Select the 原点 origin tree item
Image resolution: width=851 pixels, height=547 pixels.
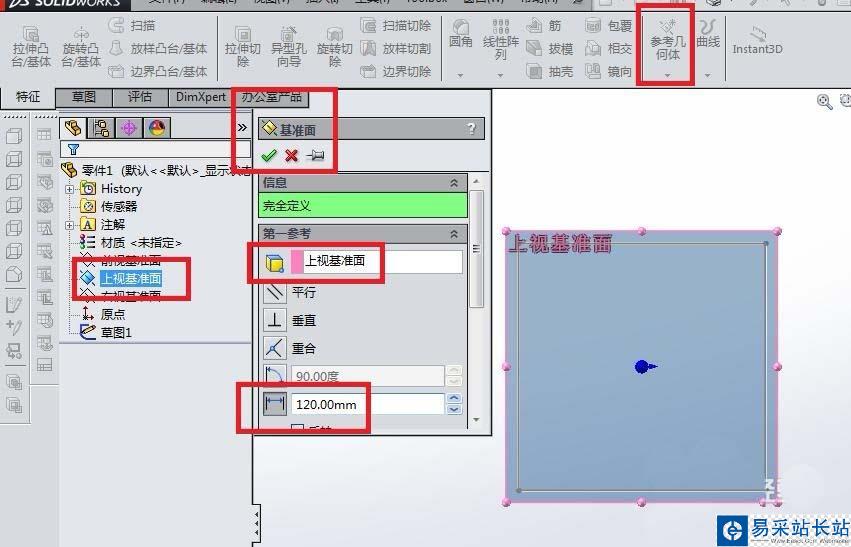coord(103,314)
